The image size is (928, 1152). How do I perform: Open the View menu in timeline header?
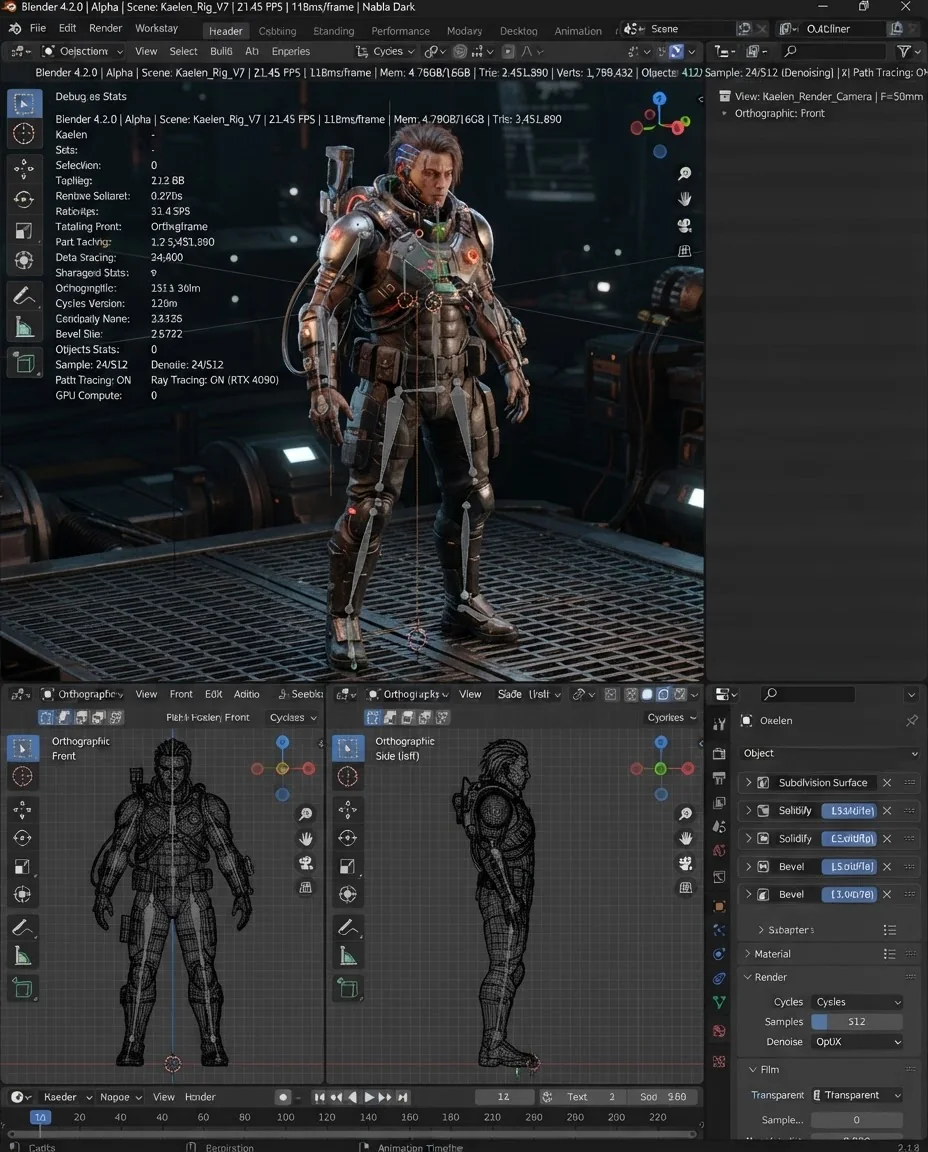[163, 1097]
